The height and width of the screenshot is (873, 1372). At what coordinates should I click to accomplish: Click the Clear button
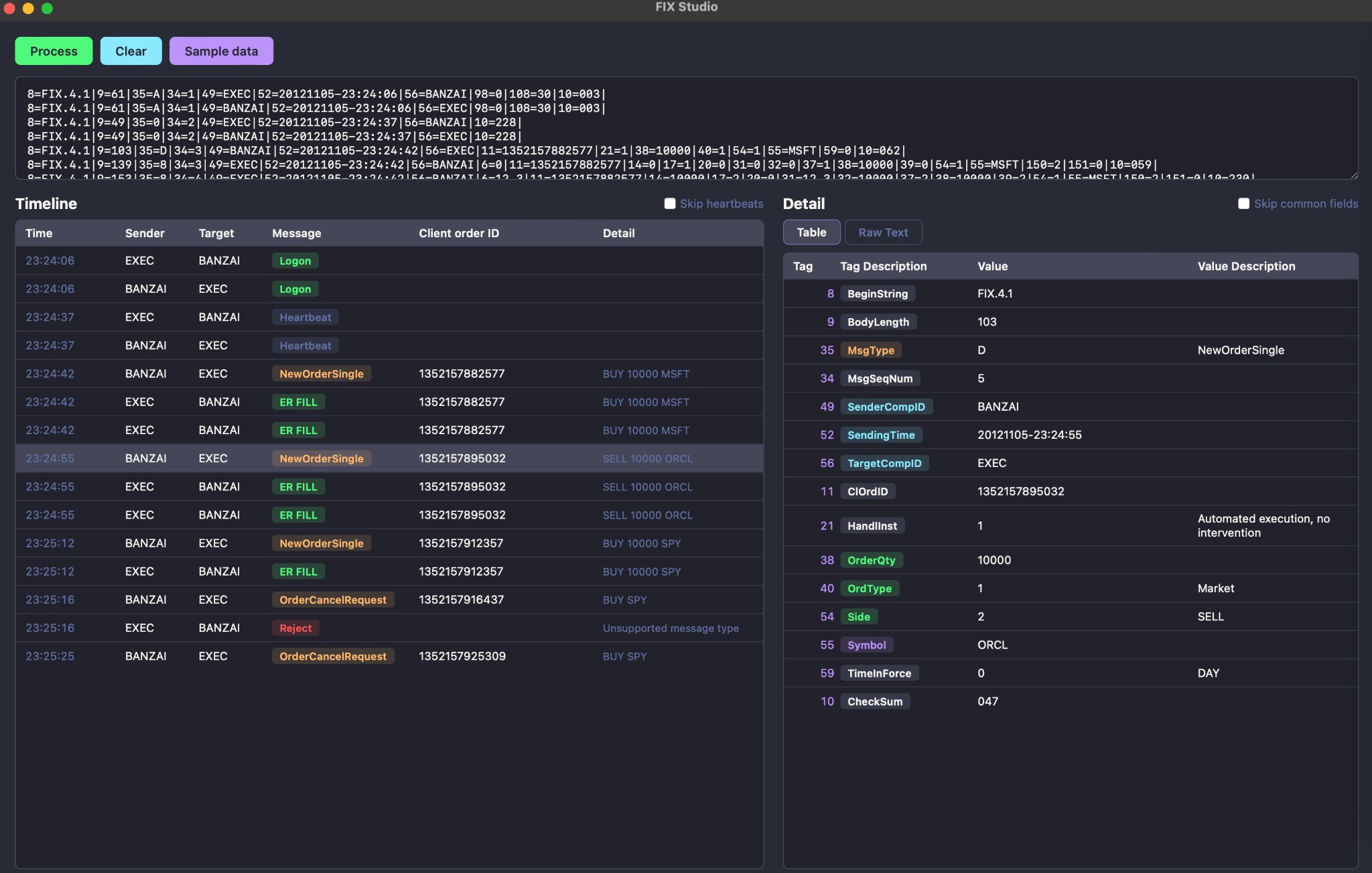click(x=131, y=50)
